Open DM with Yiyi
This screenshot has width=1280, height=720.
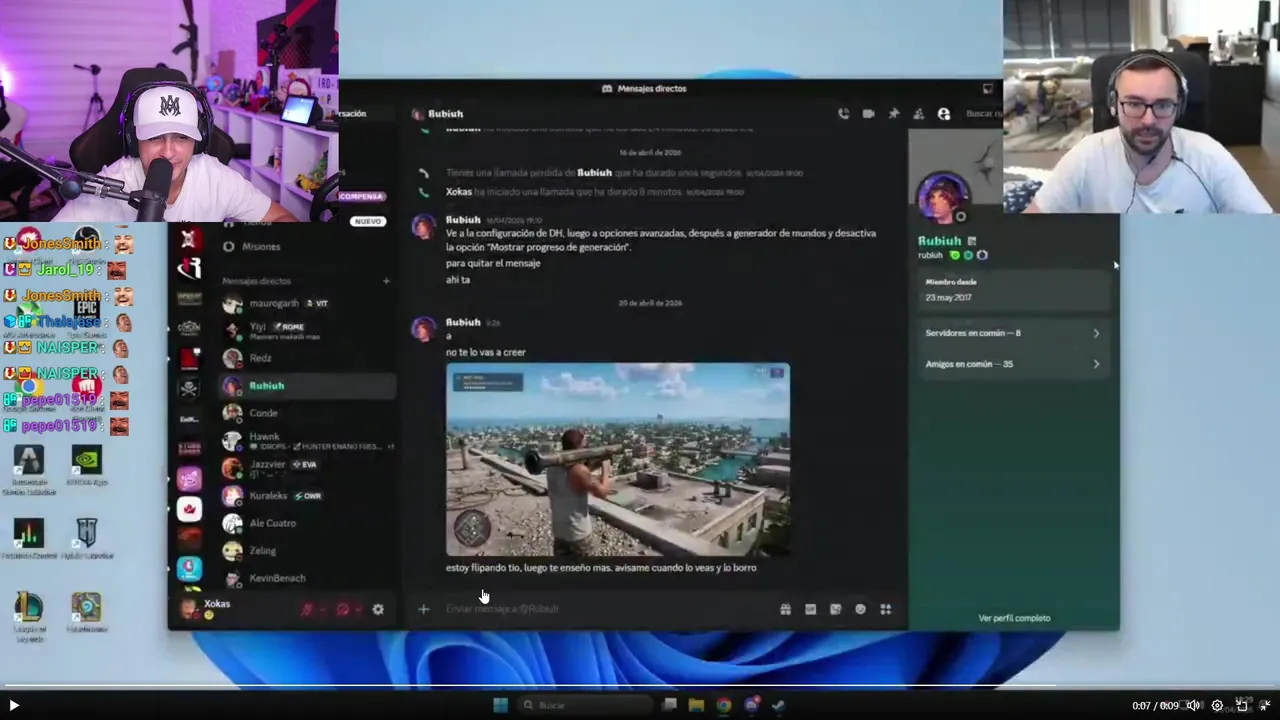[x=308, y=330]
